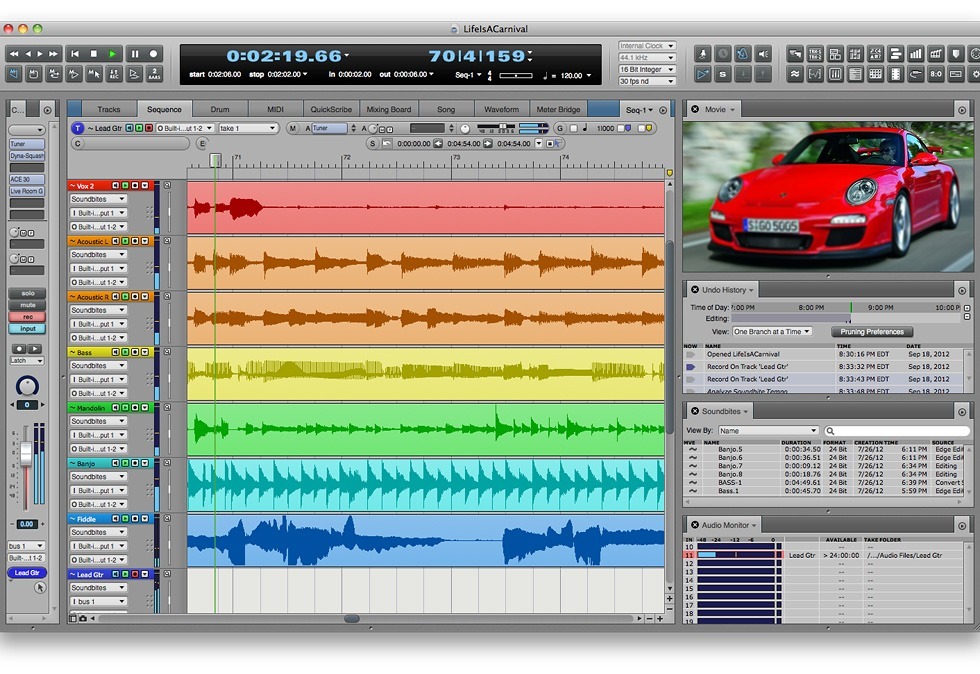Click the Input button in channel strip
The image size is (980, 674).
click(28, 329)
